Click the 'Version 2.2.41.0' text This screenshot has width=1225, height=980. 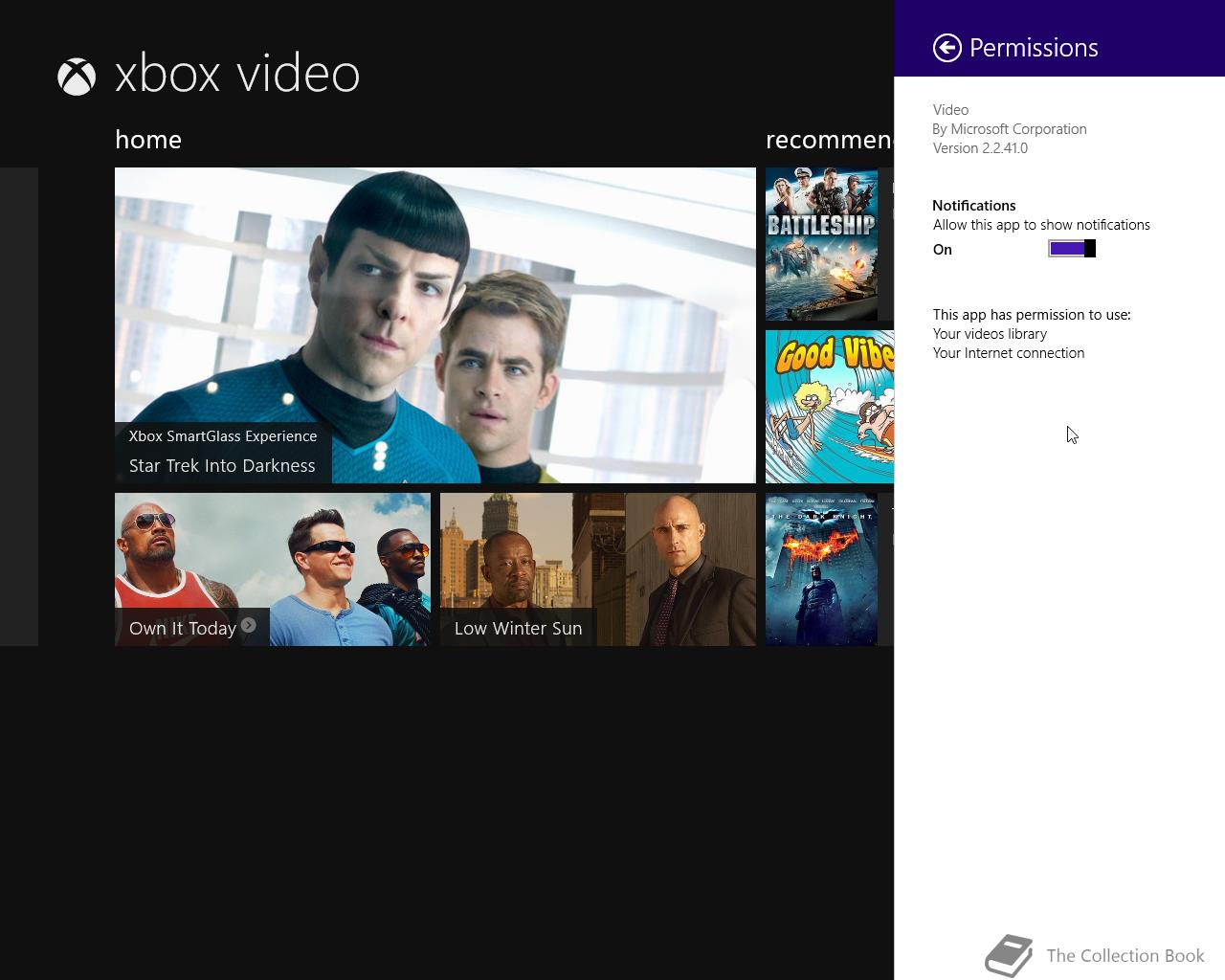(x=980, y=148)
